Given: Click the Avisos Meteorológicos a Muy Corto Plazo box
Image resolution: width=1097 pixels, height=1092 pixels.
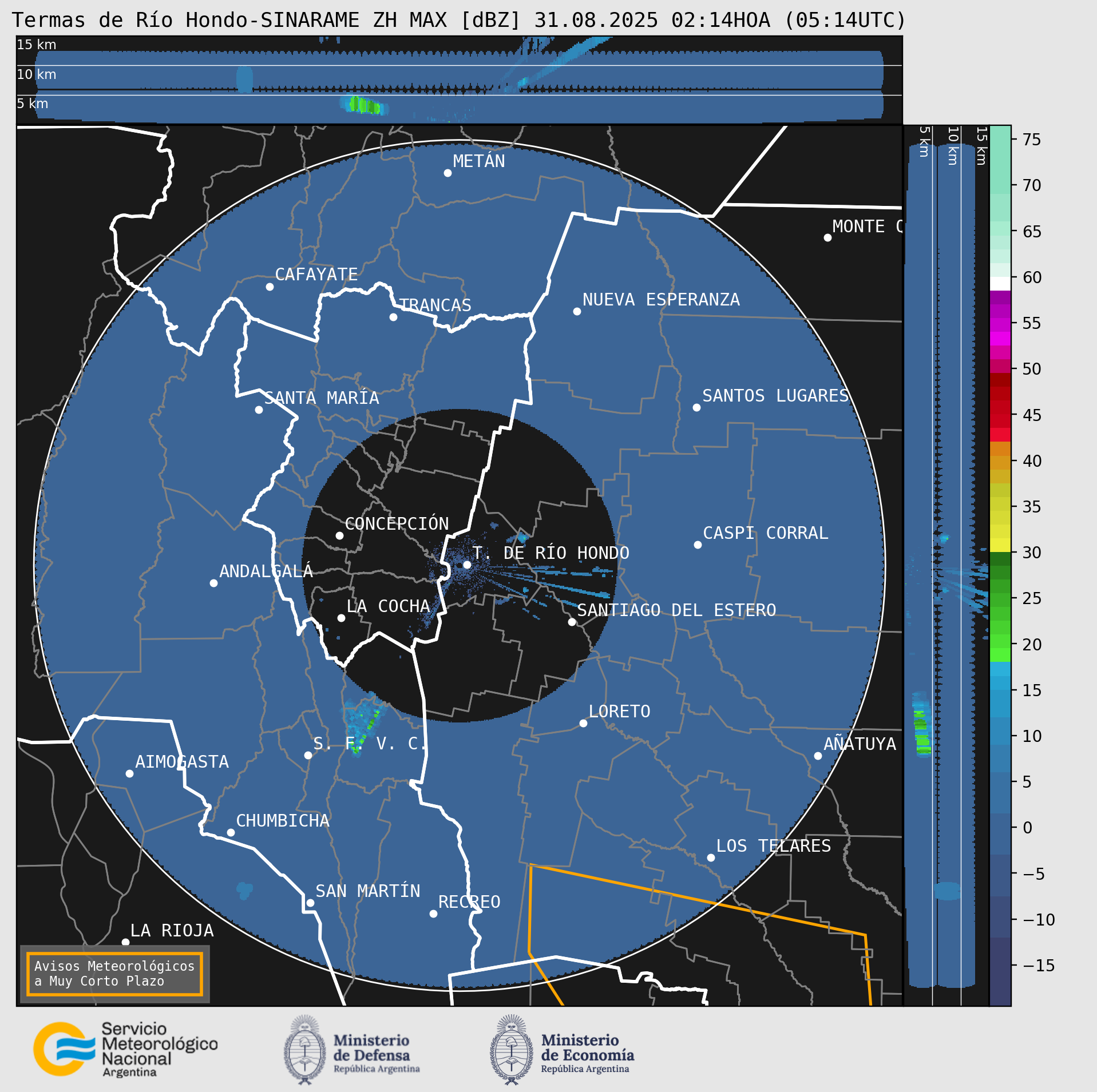Looking at the screenshot, I should point(114,974).
